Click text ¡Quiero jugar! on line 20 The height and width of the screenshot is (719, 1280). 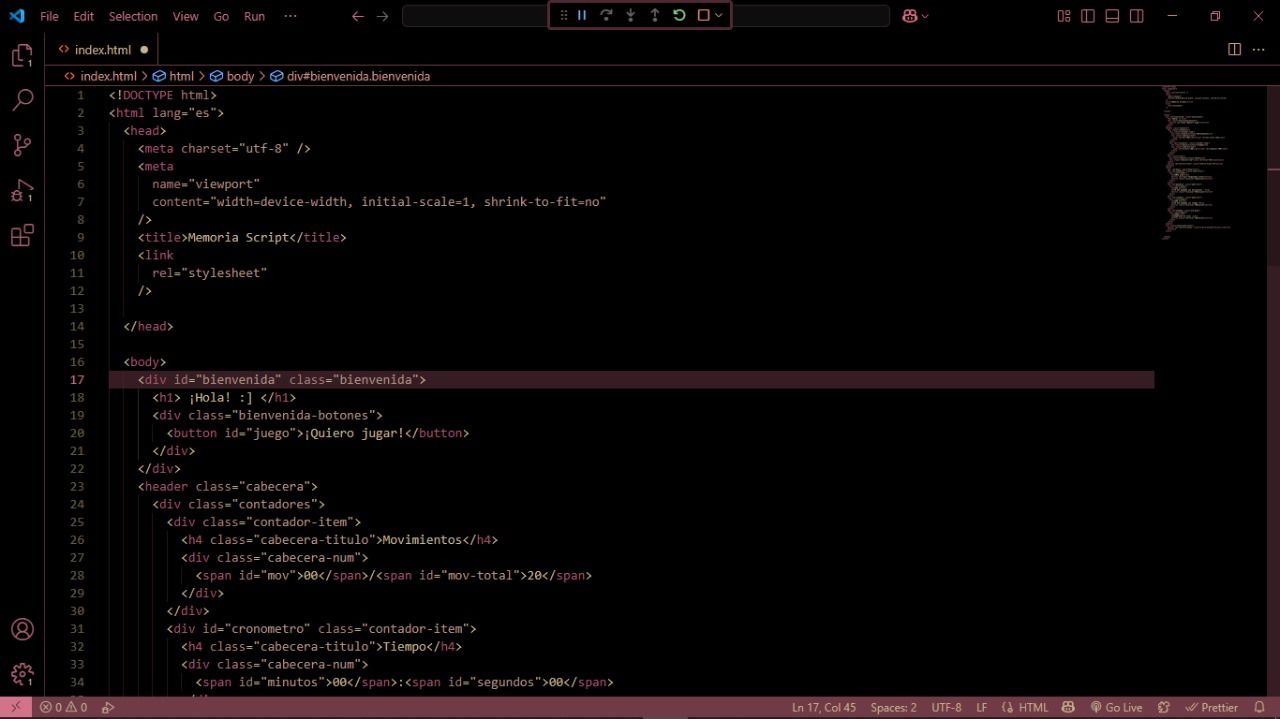(354, 433)
